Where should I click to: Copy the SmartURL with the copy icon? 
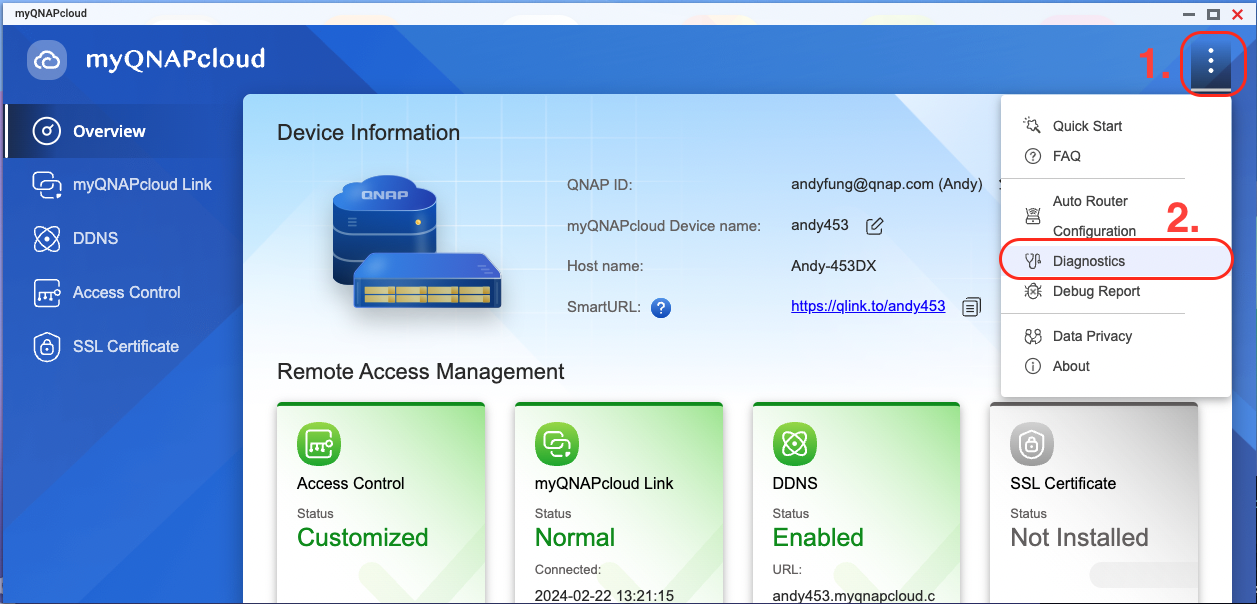[x=971, y=307]
